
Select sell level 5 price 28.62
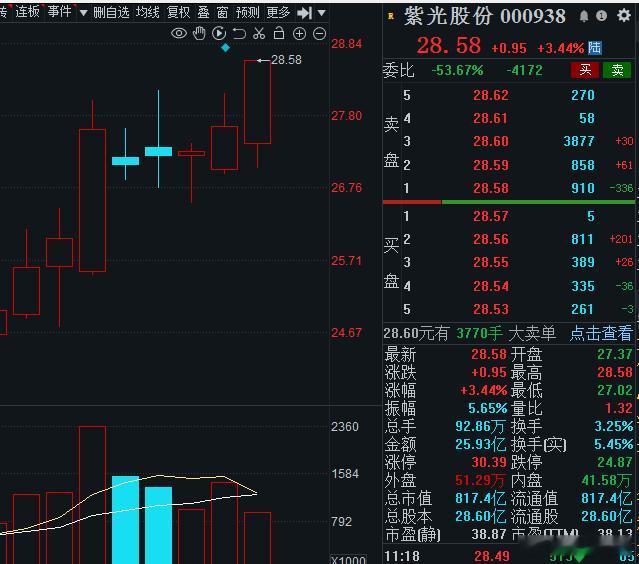(491, 95)
